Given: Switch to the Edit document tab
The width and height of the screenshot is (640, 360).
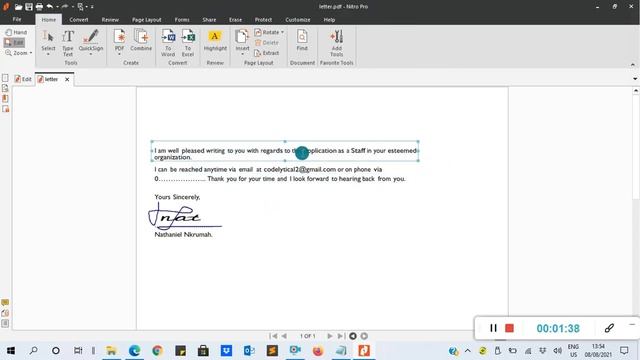Looking at the screenshot, I should tap(23, 79).
